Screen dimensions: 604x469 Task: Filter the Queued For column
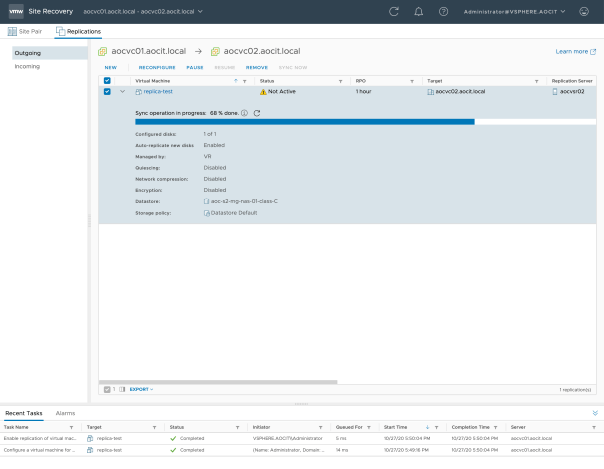[369, 427]
